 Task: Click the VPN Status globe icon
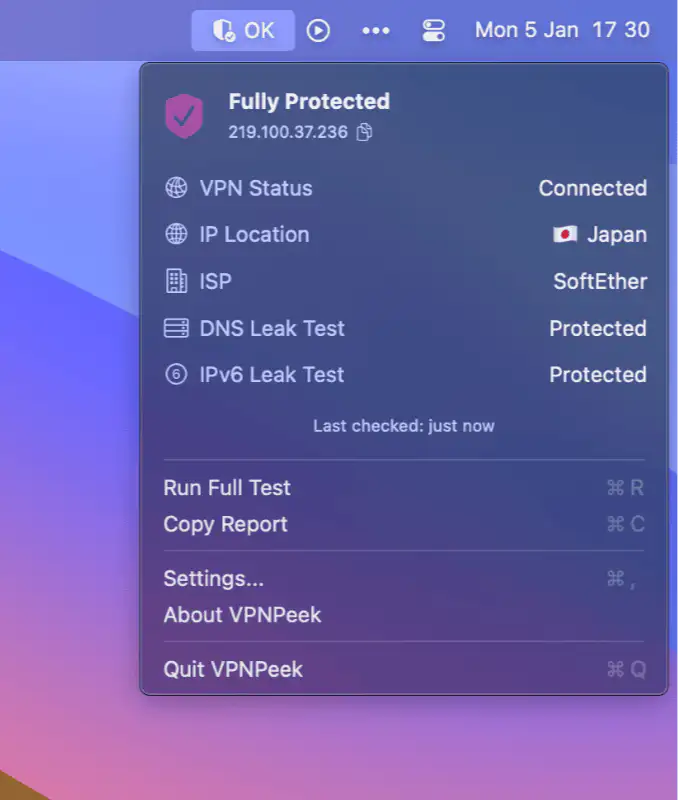176,188
